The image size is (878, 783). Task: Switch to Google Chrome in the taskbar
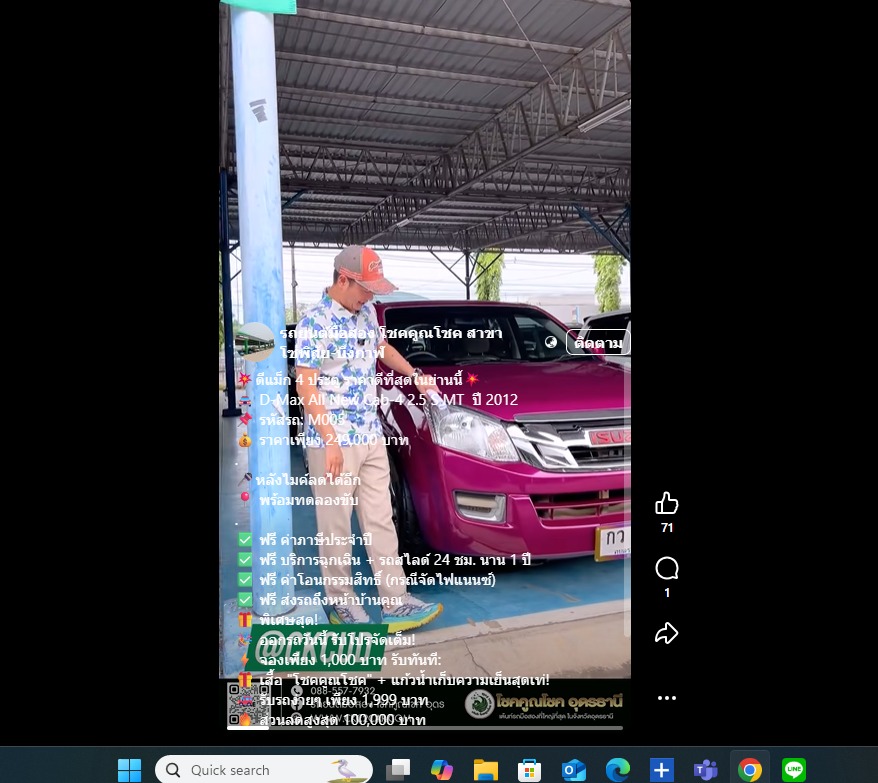750,770
